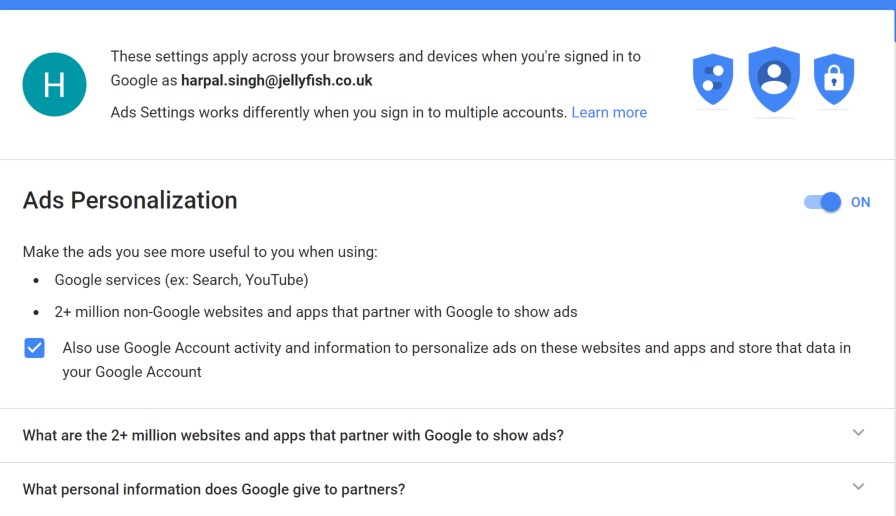Screen dimensions: 896x516
Task: Expand the personal information question chevron
Action: click(858, 487)
